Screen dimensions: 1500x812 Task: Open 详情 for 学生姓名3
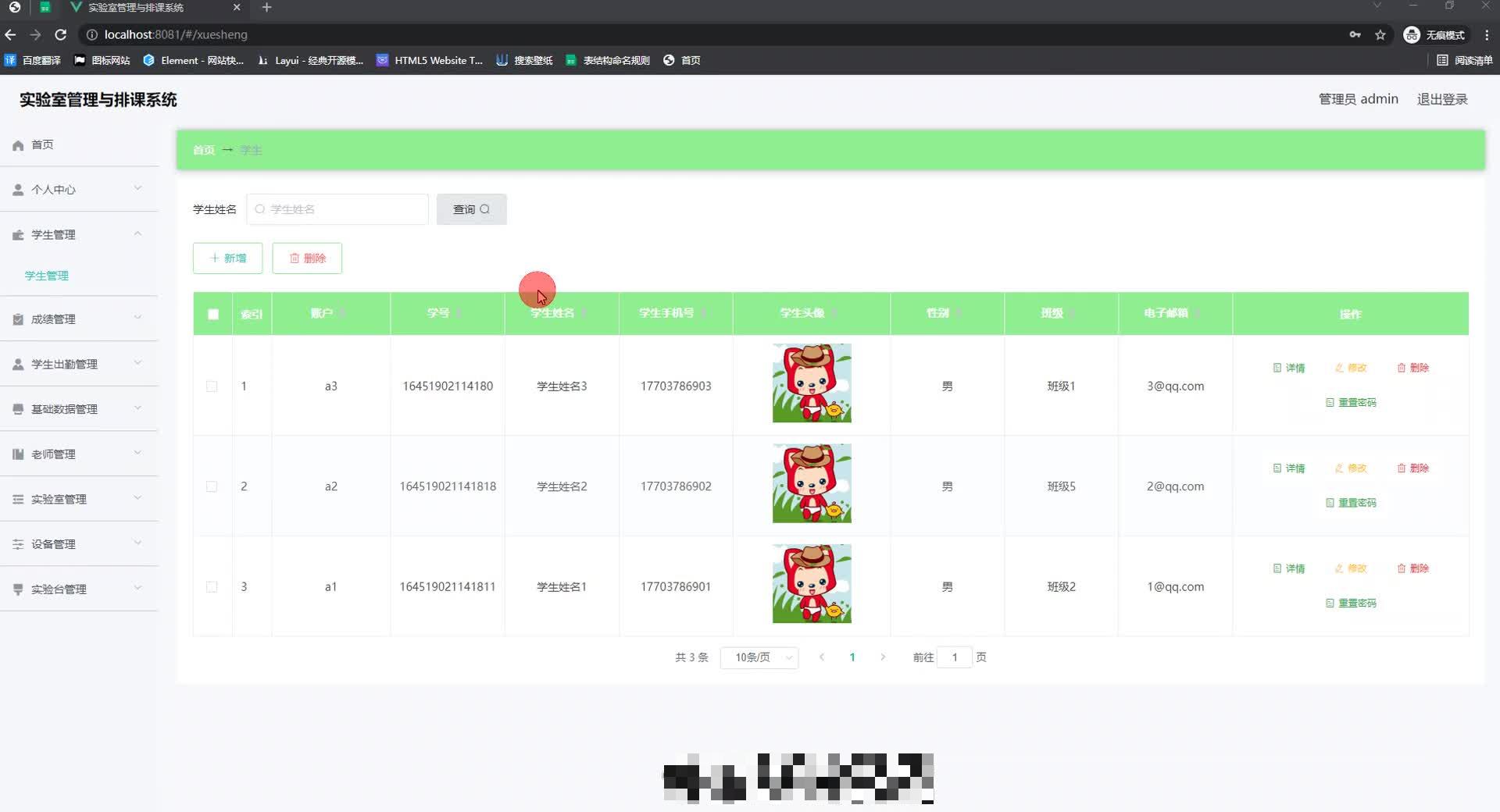[x=1289, y=368]
